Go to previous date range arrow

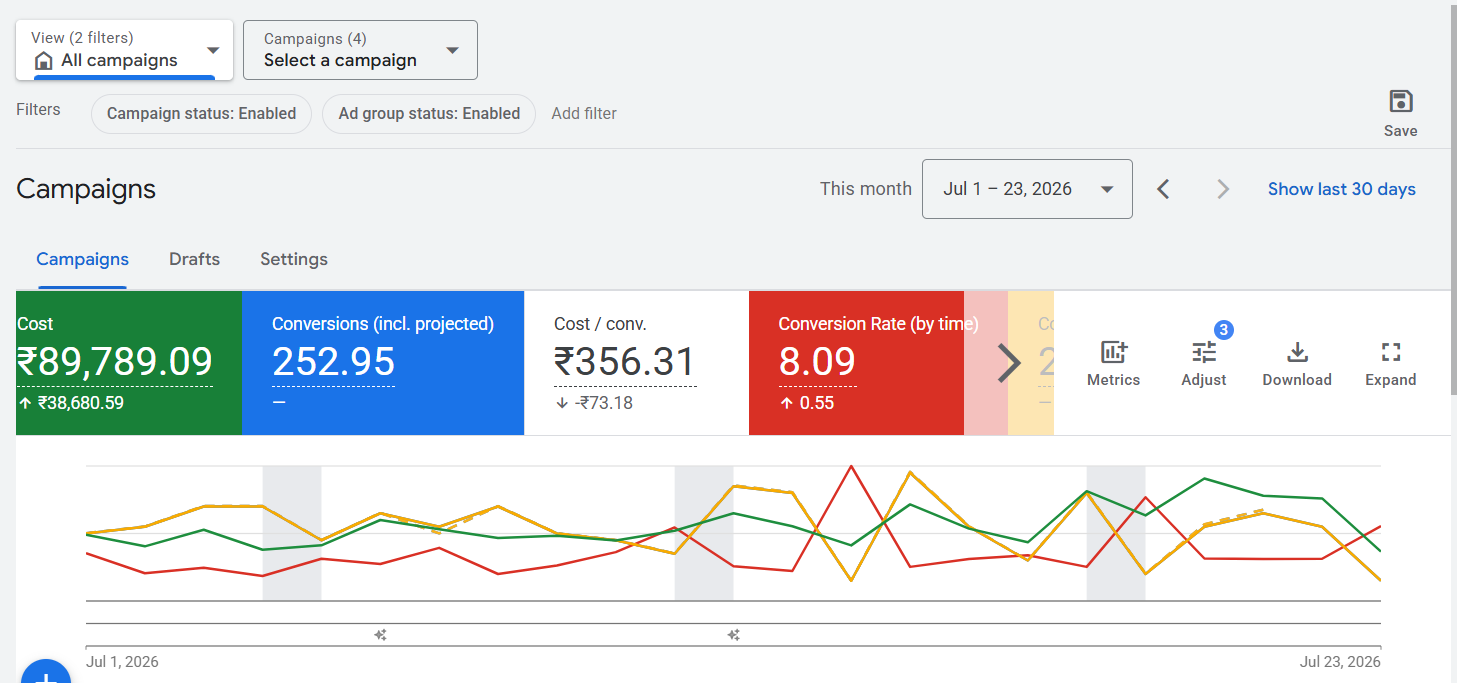click(1163, 189)
